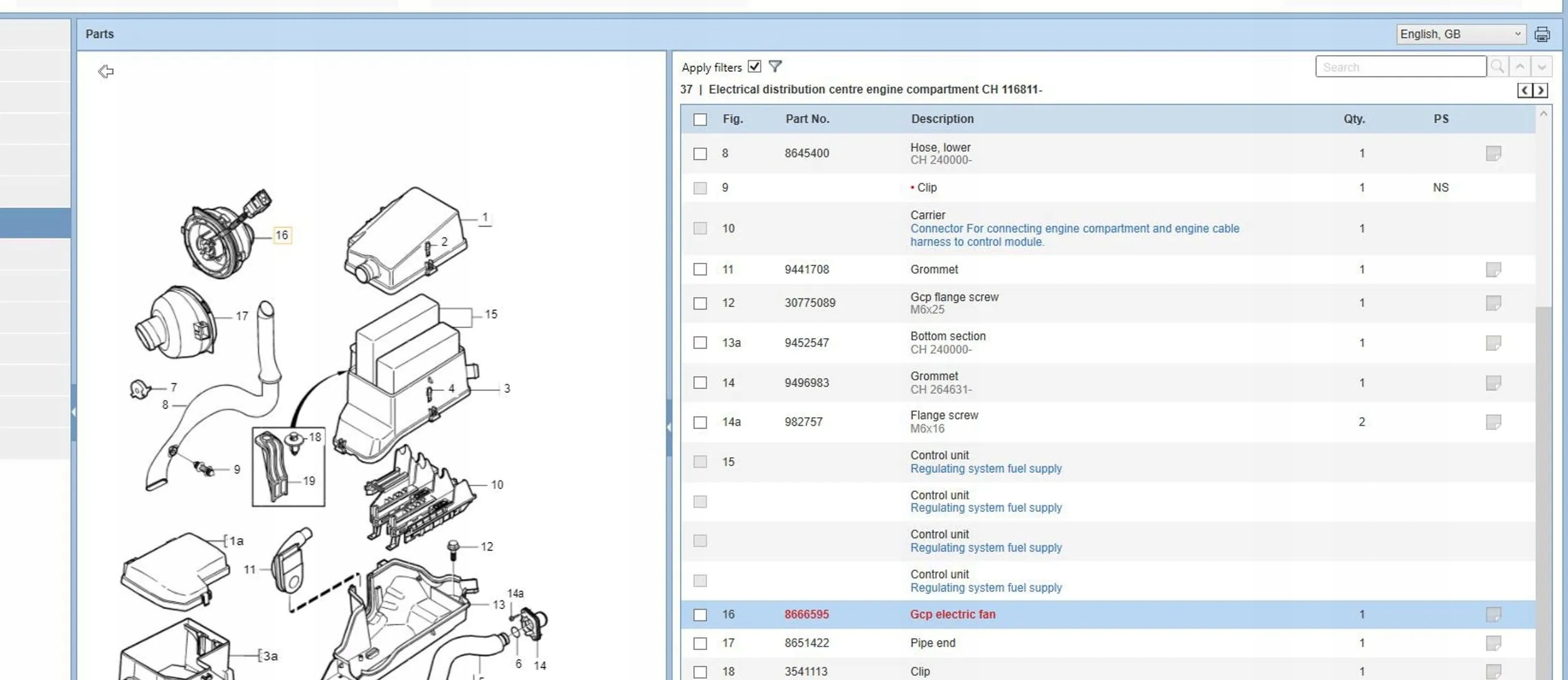1568x680 pixels.
Task: Go to next search result arrow
Action: click(1542, 66)
